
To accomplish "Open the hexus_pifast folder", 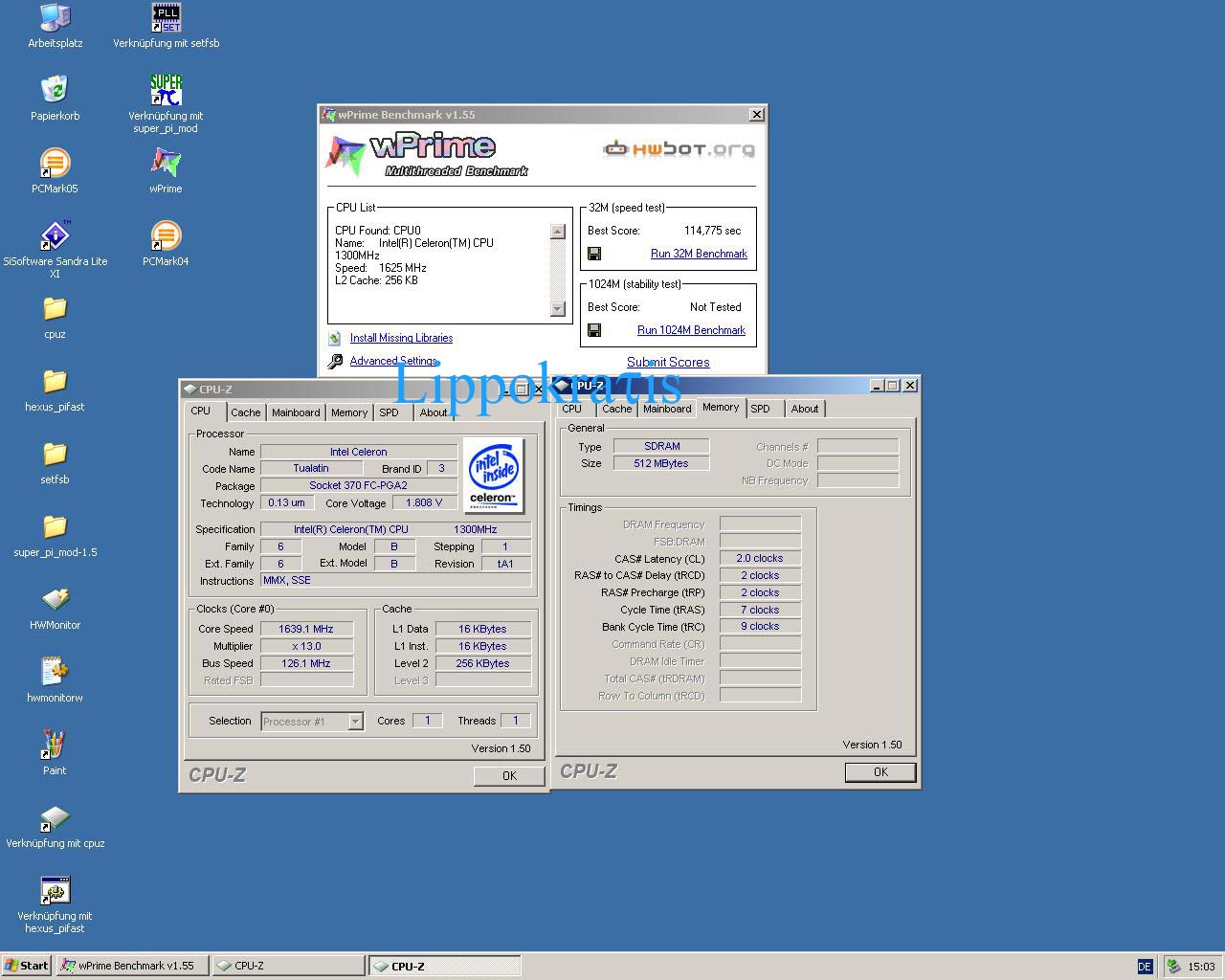I will click(x=55, y=381).
